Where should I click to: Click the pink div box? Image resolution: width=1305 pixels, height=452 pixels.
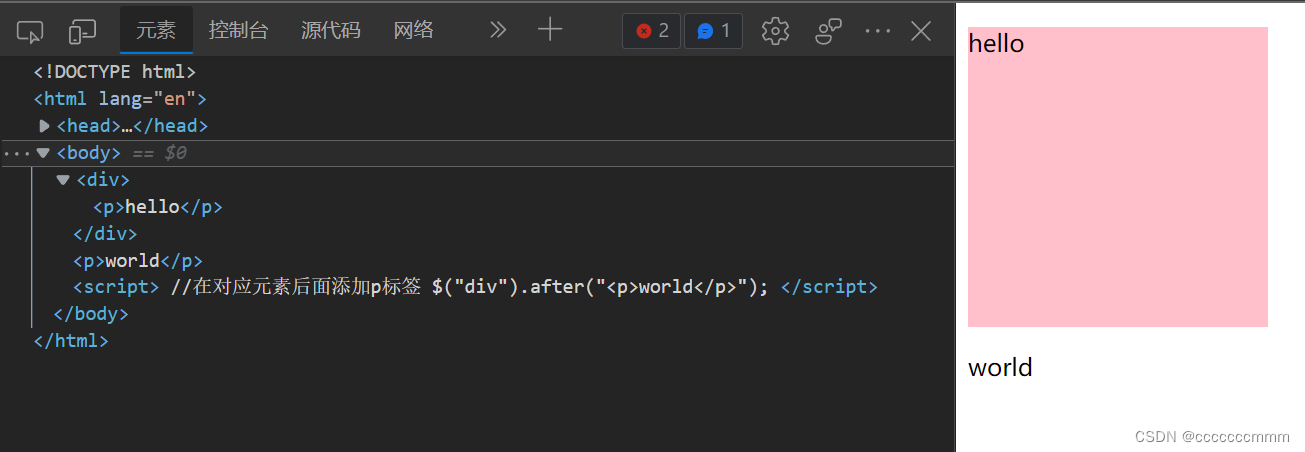tap(1118, 177)
